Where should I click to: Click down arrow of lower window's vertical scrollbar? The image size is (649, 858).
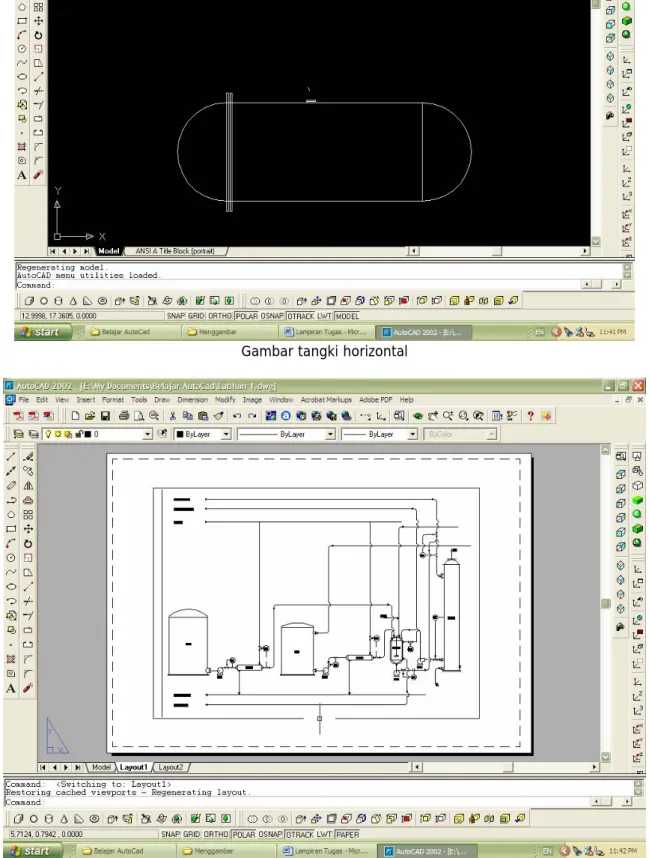pos(605,757)
